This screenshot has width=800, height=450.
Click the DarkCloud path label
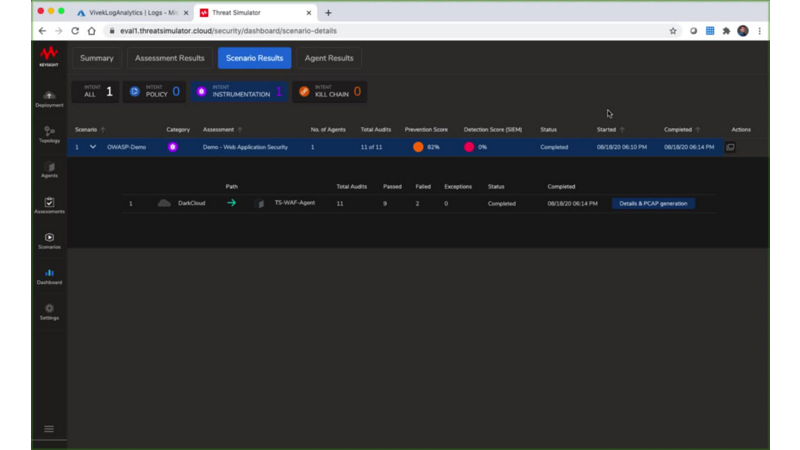point(191,203)
